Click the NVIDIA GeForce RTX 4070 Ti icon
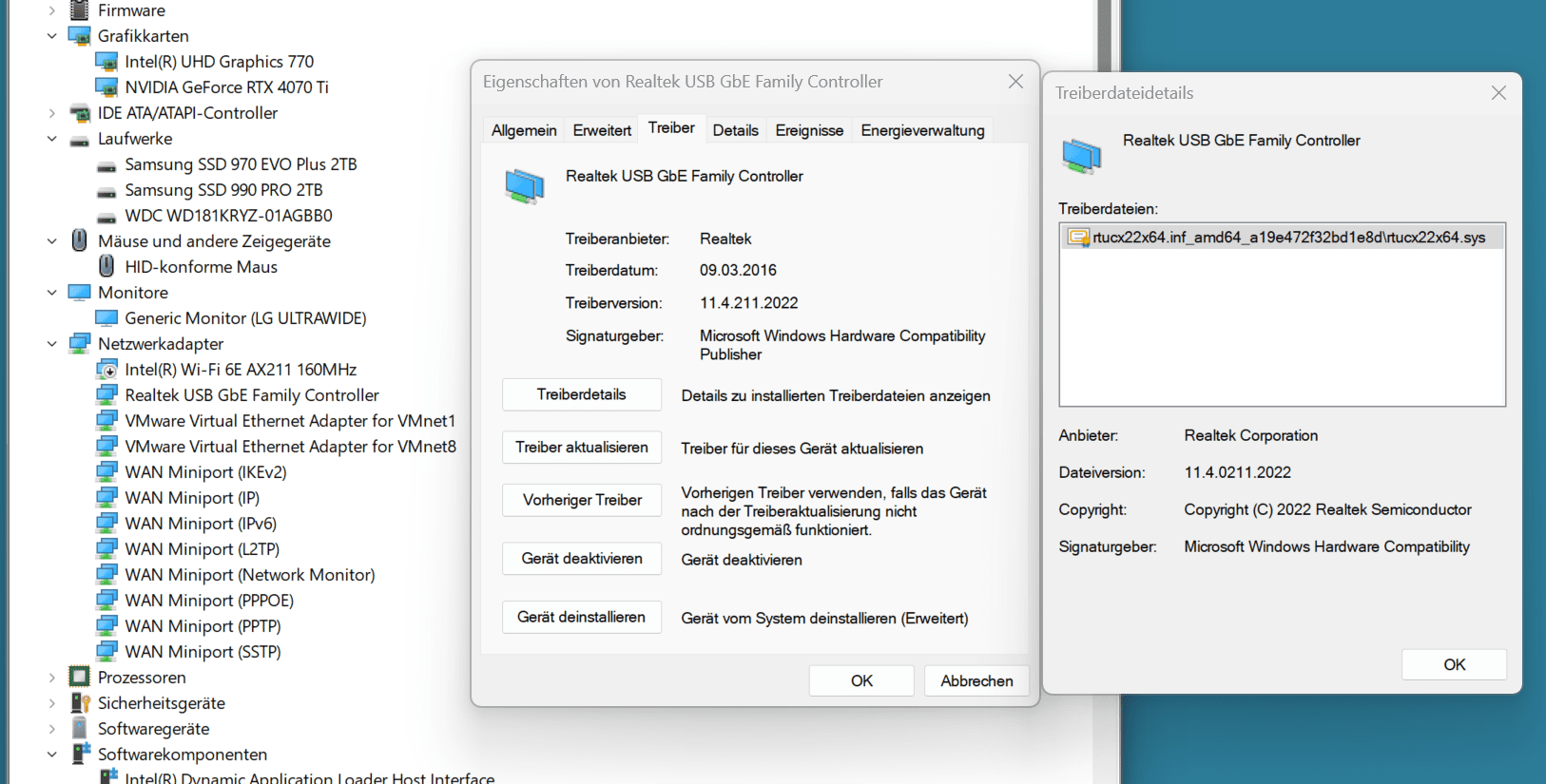The width and height of the screenshot is (1546, 784). pos(106,87)
